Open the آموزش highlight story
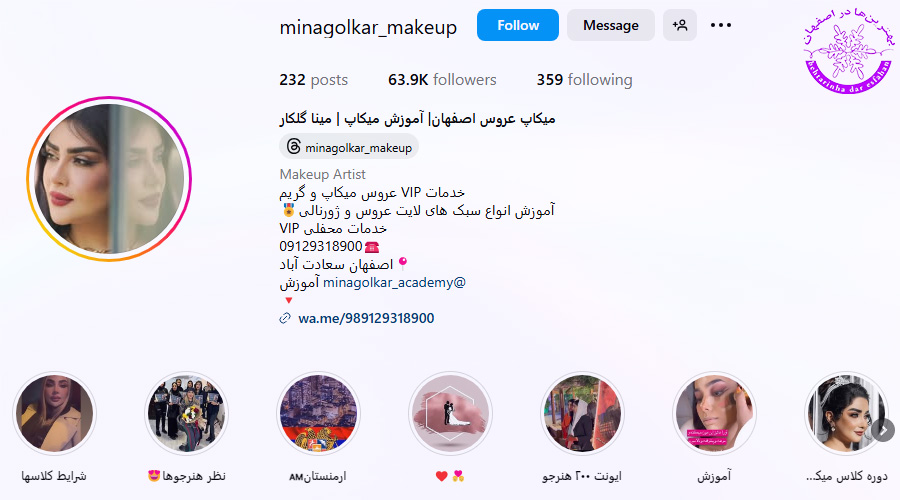 tap(715, 413)
